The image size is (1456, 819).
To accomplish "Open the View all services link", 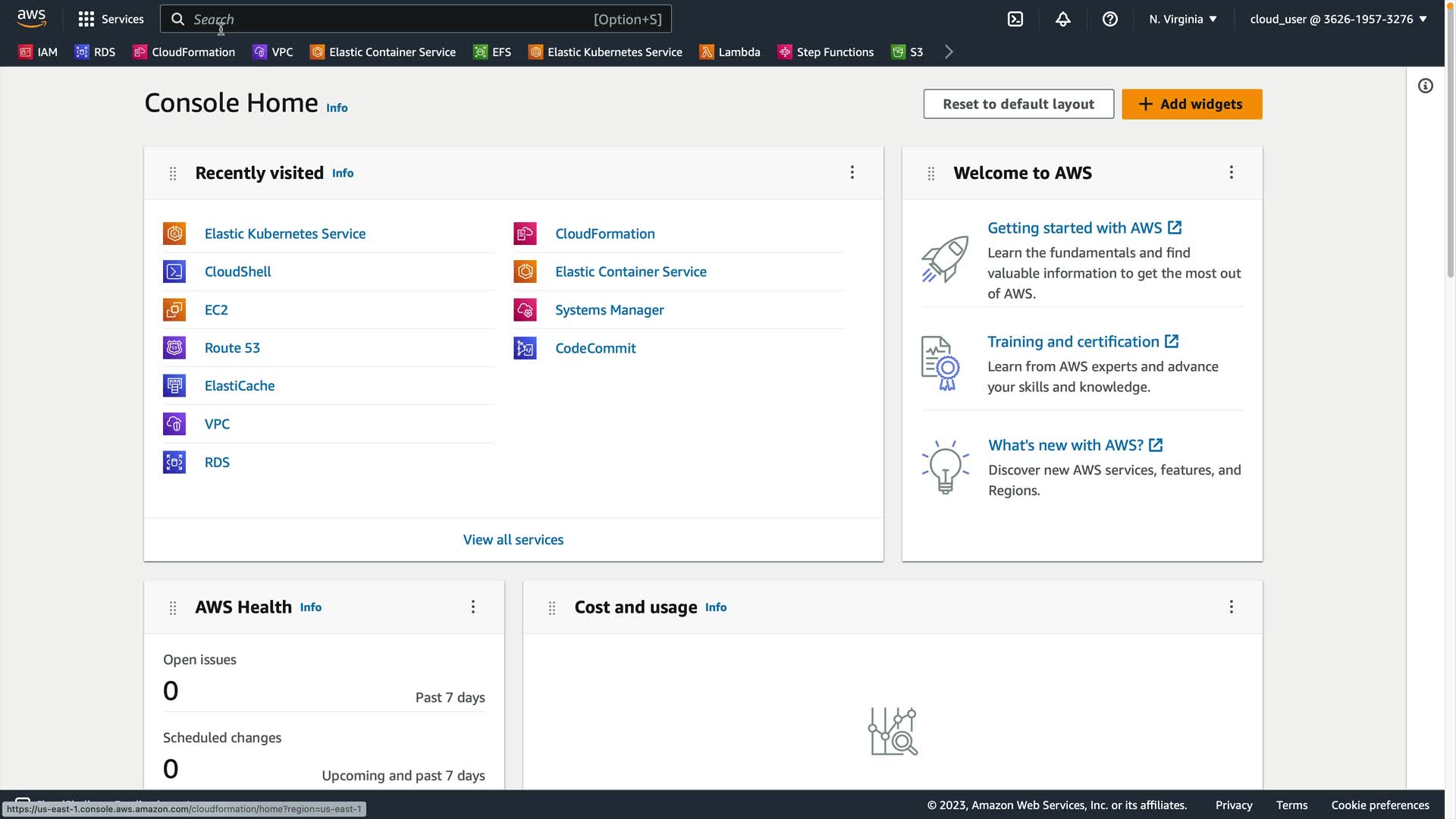I will tap(513, 540).
